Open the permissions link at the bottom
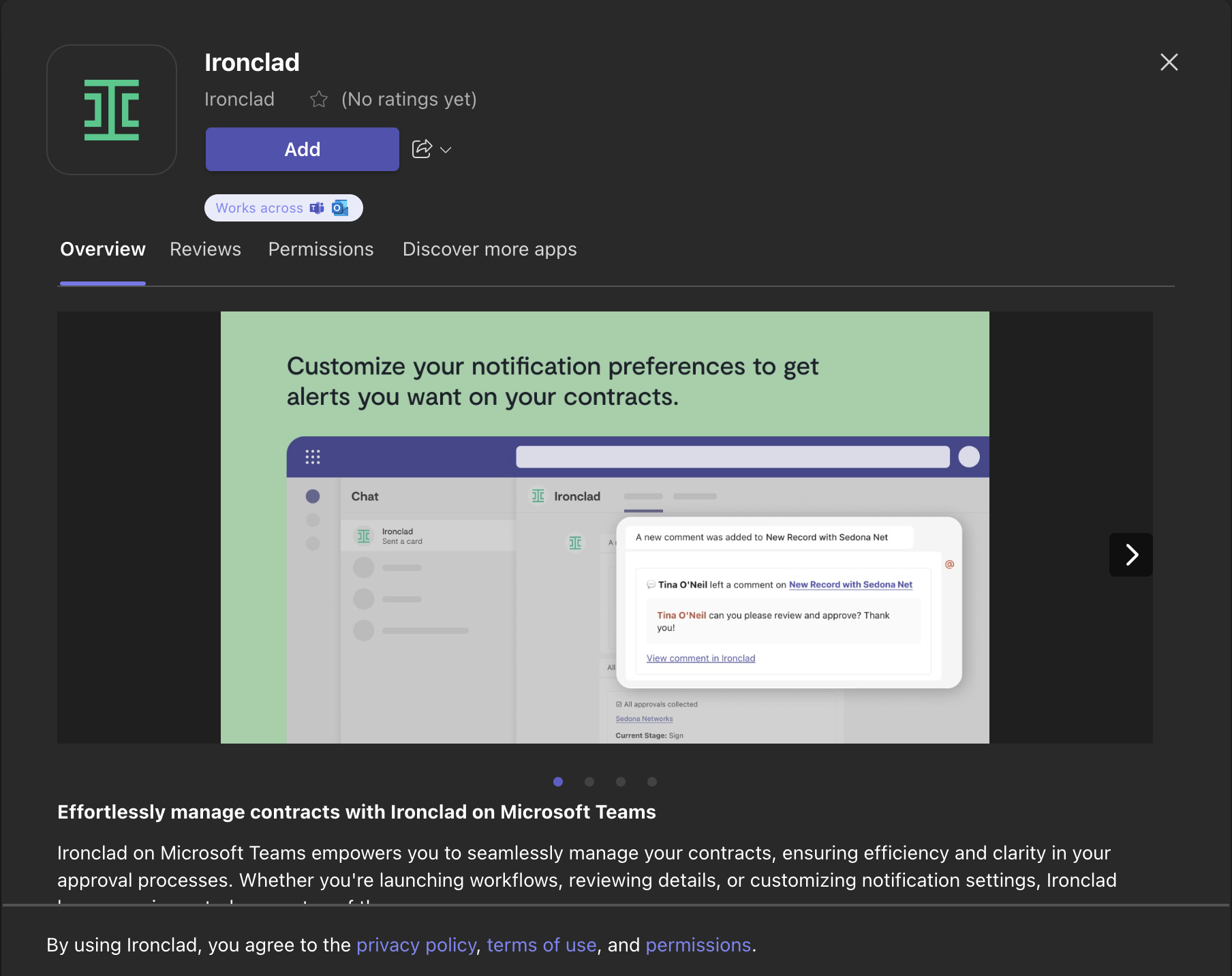 point(698,945)
